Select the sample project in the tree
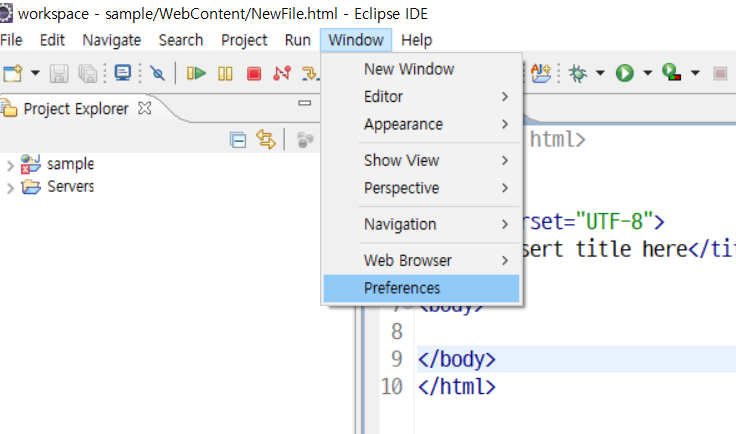 (x=70, y=164)
